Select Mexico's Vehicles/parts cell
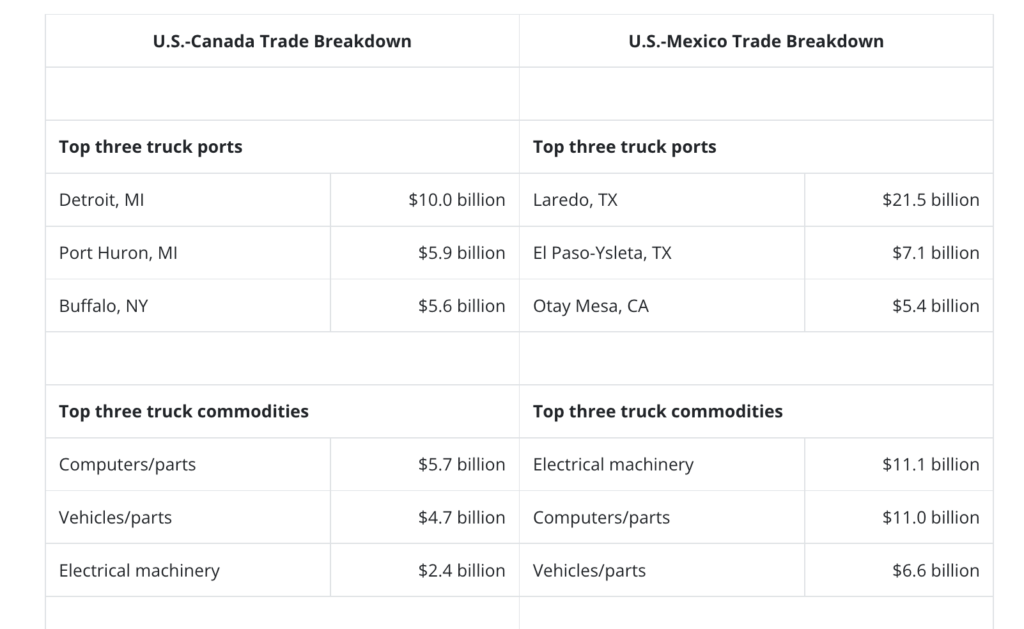1024x629 pixels. tap(589, 570)
